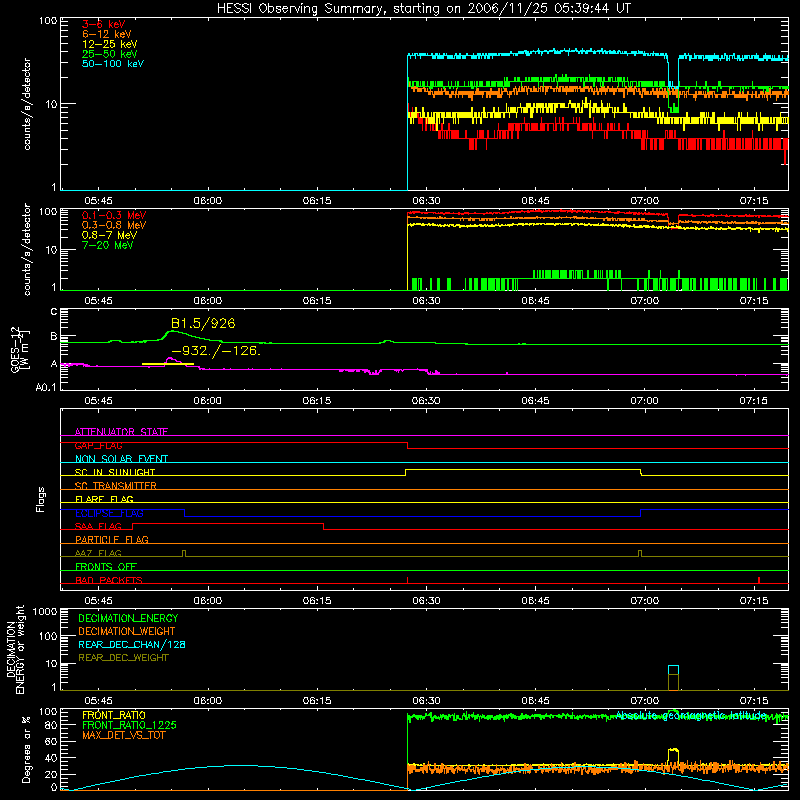Select the PARTICLE_FLAG label

(x=112, y=539)
